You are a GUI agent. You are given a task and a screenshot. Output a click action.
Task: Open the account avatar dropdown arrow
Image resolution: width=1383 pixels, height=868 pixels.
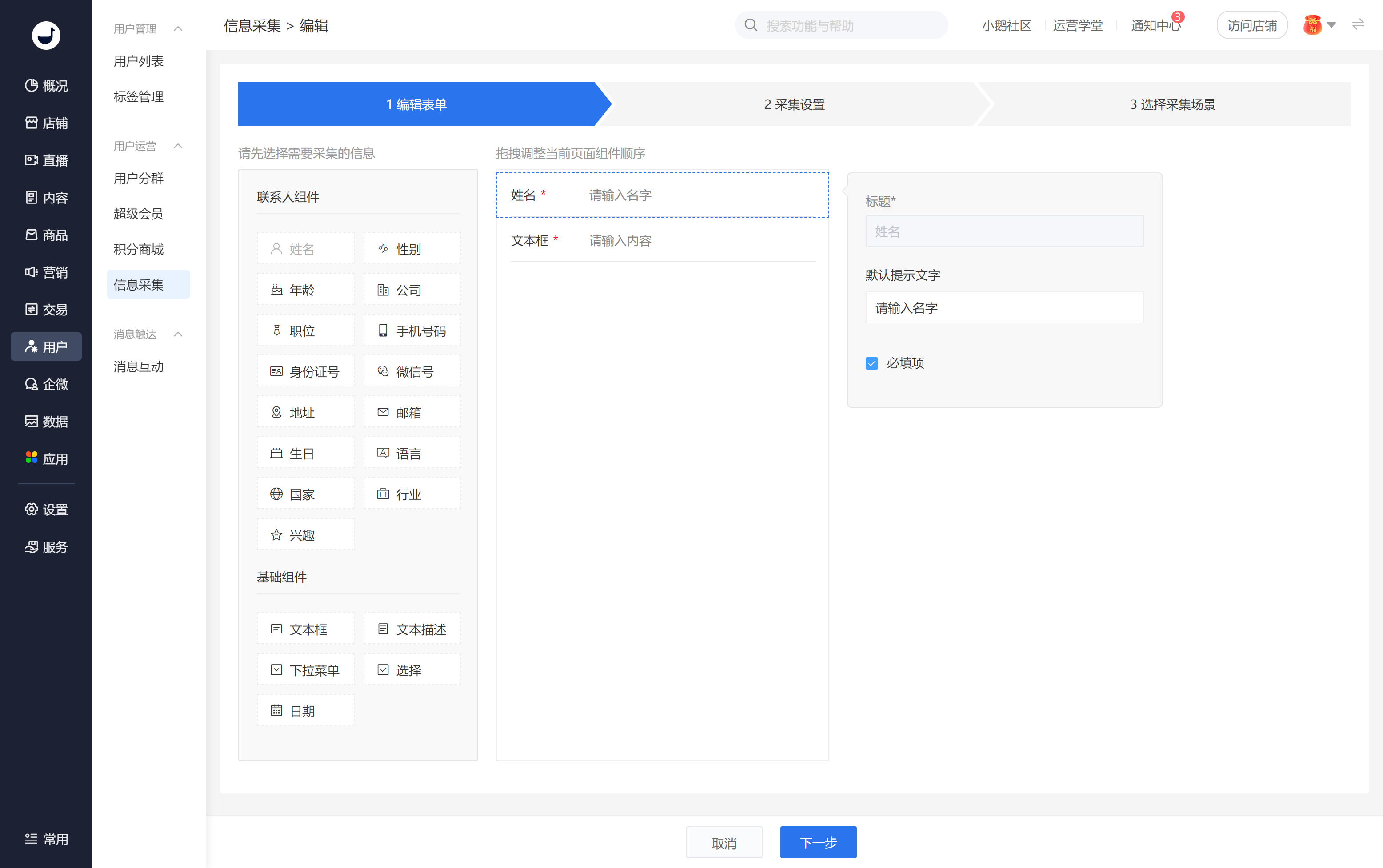pyautogui.click(x=1331, y=25)
